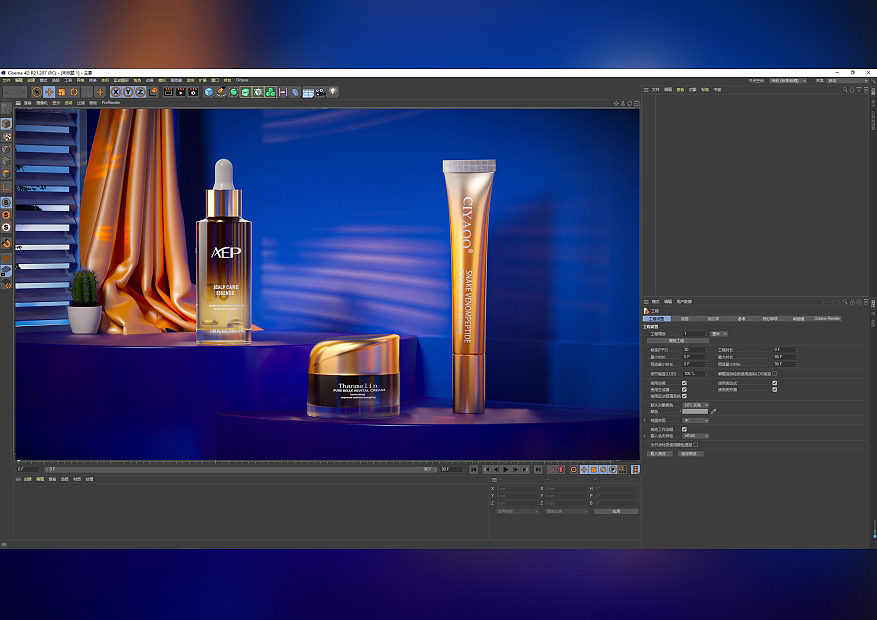Click Render to Picture Viewer icon

pyautogui.click(x=181, y=92)
